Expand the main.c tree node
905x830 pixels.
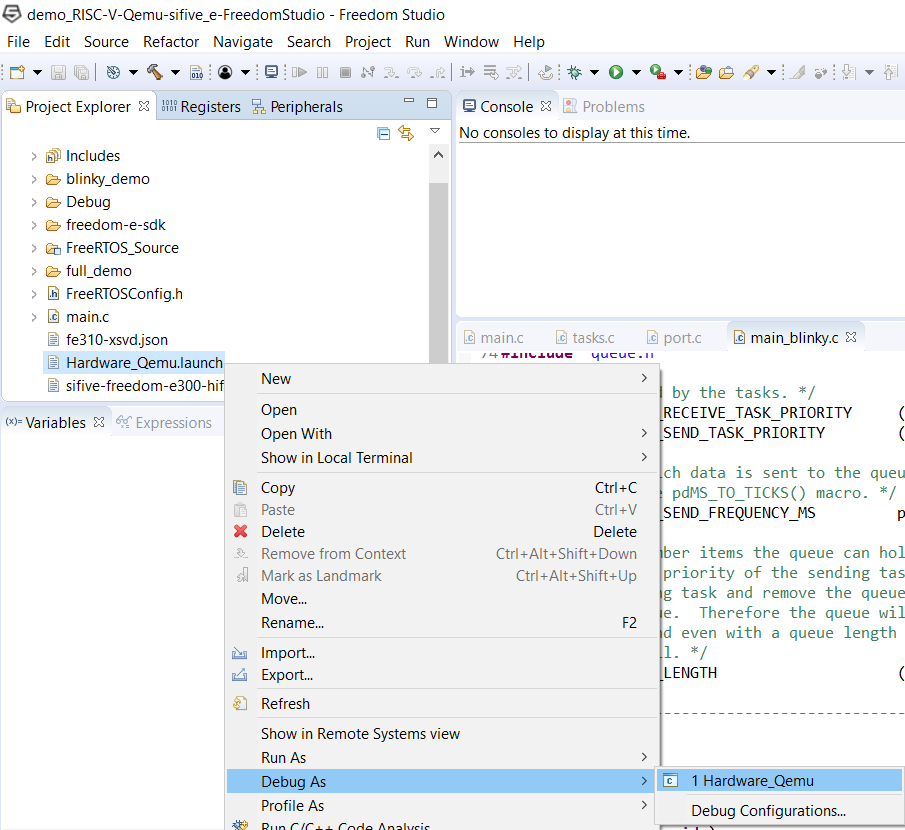pyautogui.click(x=33, y=317)
